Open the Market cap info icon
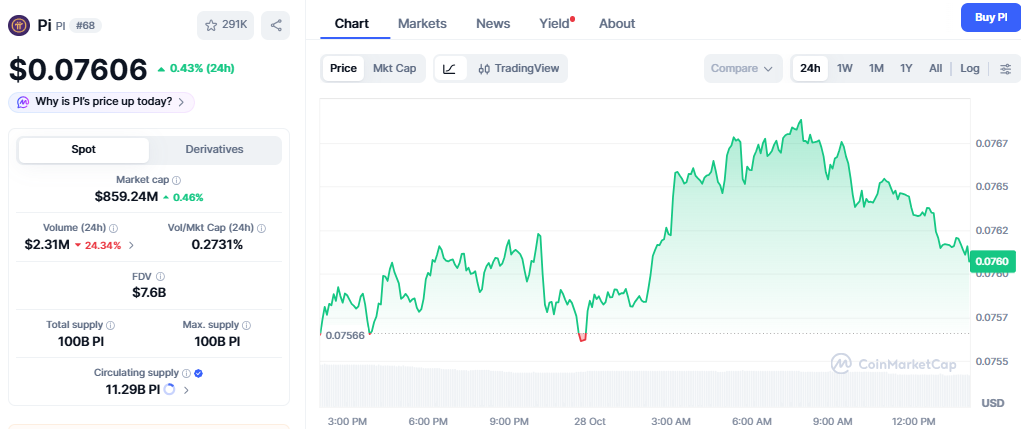Image resolution: width=1021 pixels, height=429 pixels. (x=176, y=180)
